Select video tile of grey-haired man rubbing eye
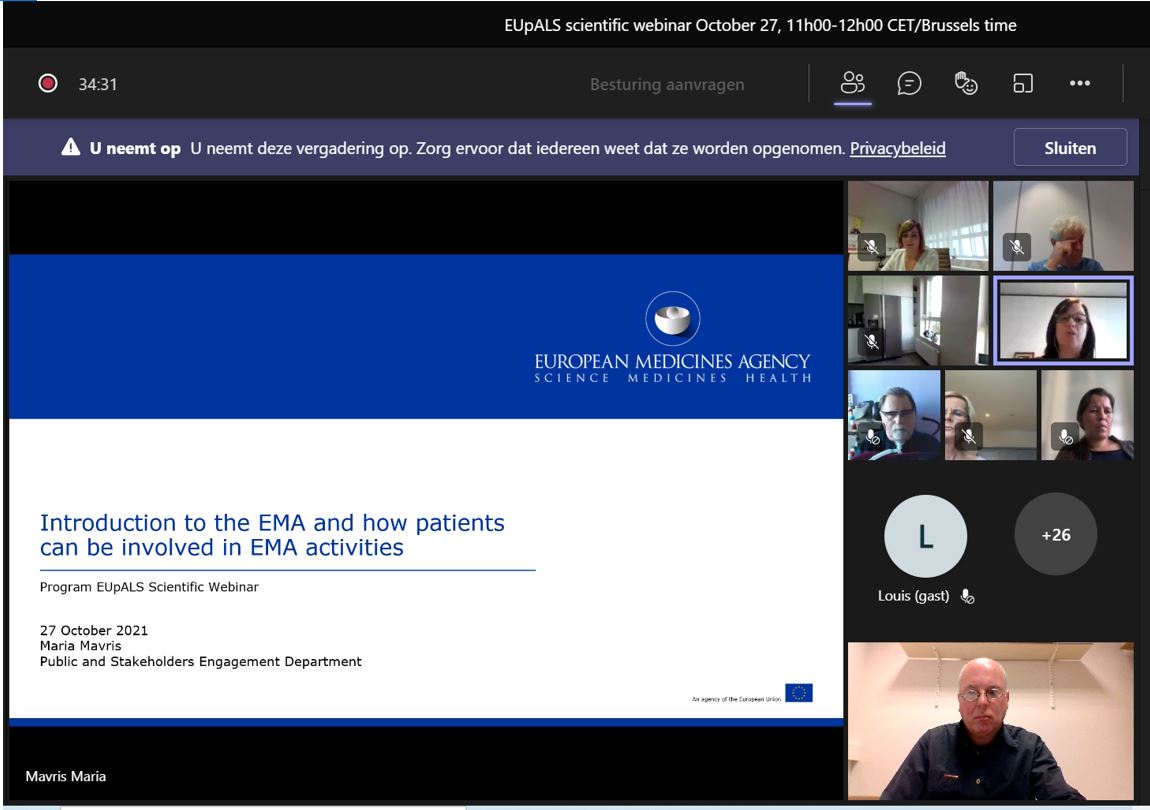The height and width of the screenshot is (810, 1150). click(1063, 226)
